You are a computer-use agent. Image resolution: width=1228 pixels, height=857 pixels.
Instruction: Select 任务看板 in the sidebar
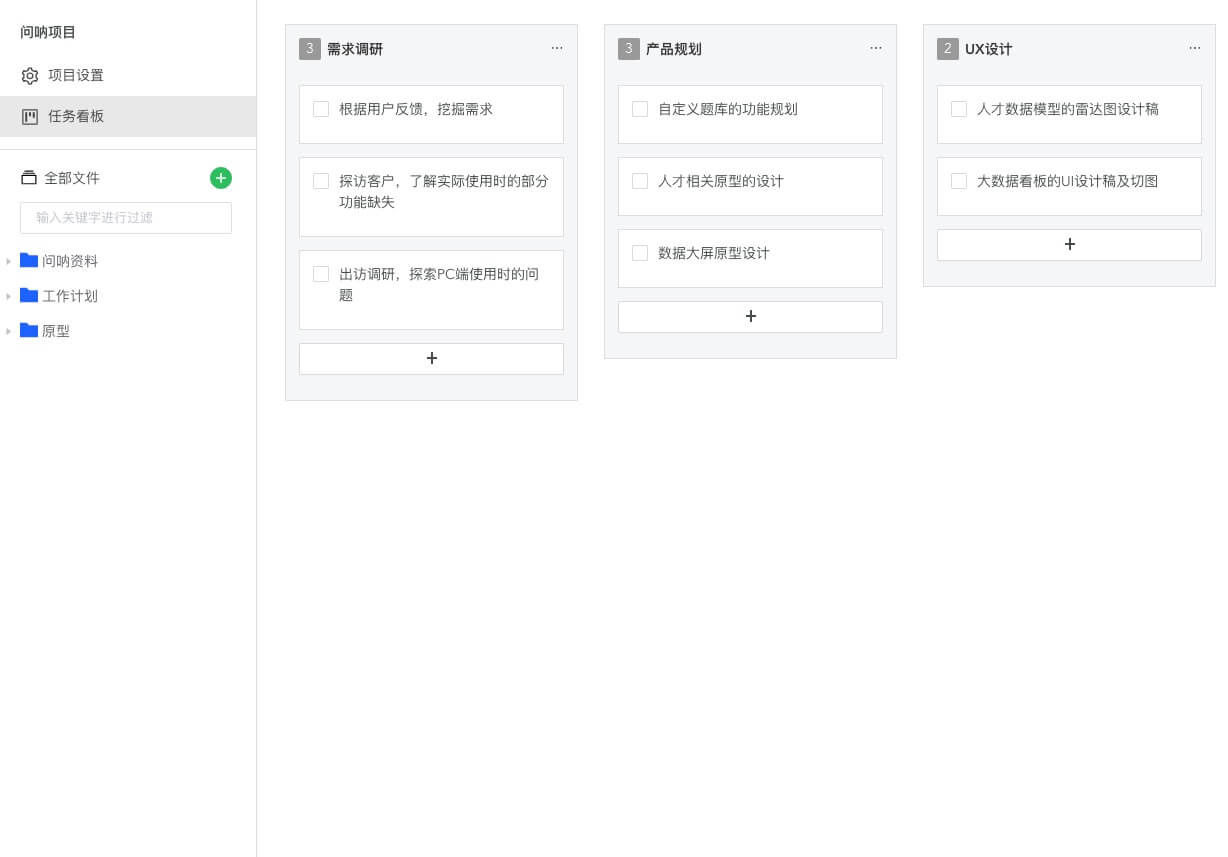[x=76, y=117]
